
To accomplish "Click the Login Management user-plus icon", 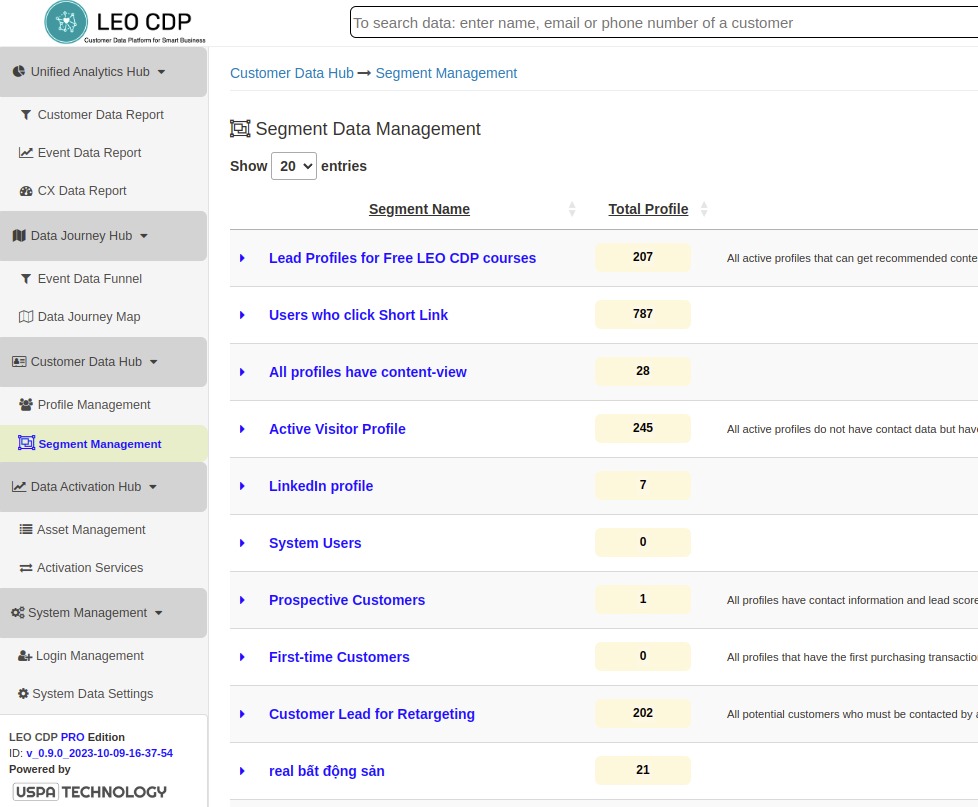I will click(x=25, y=656).
